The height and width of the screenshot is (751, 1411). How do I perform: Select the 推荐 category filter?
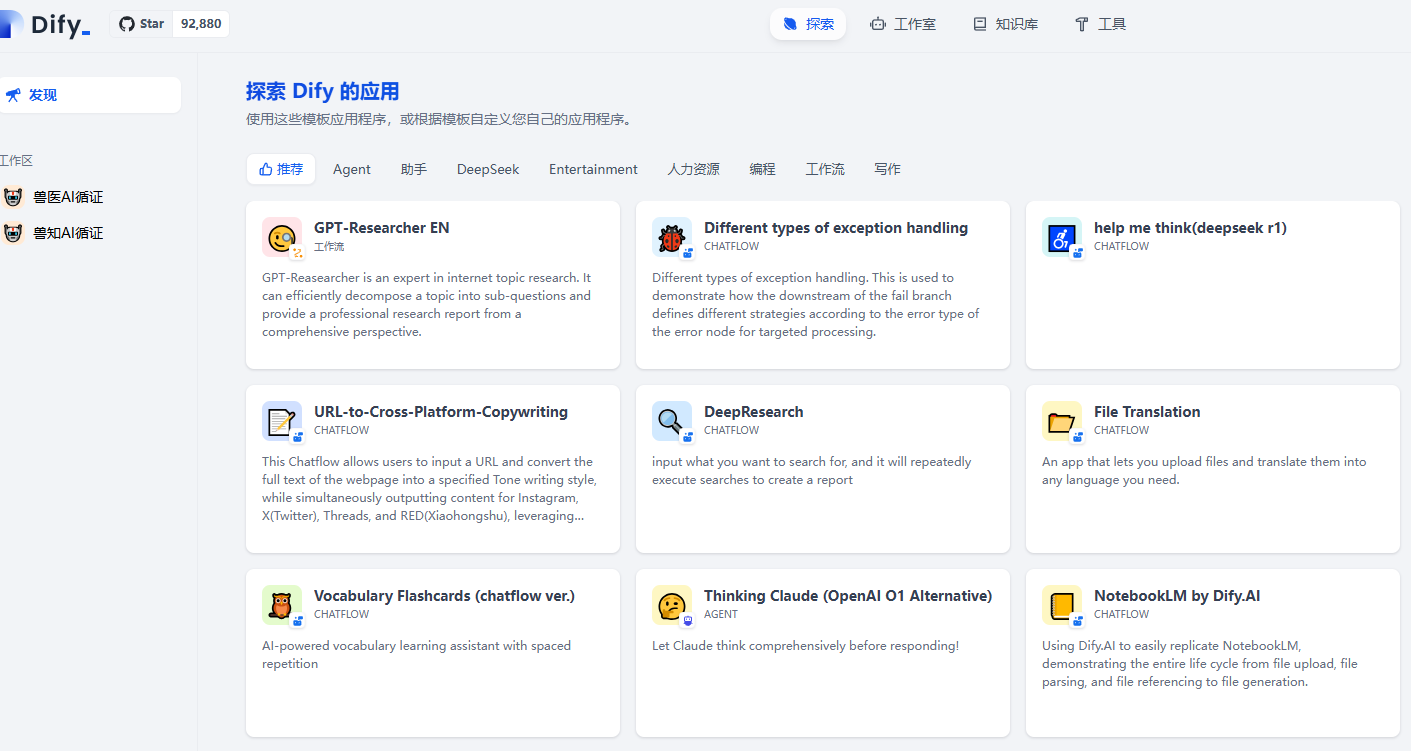281,169
